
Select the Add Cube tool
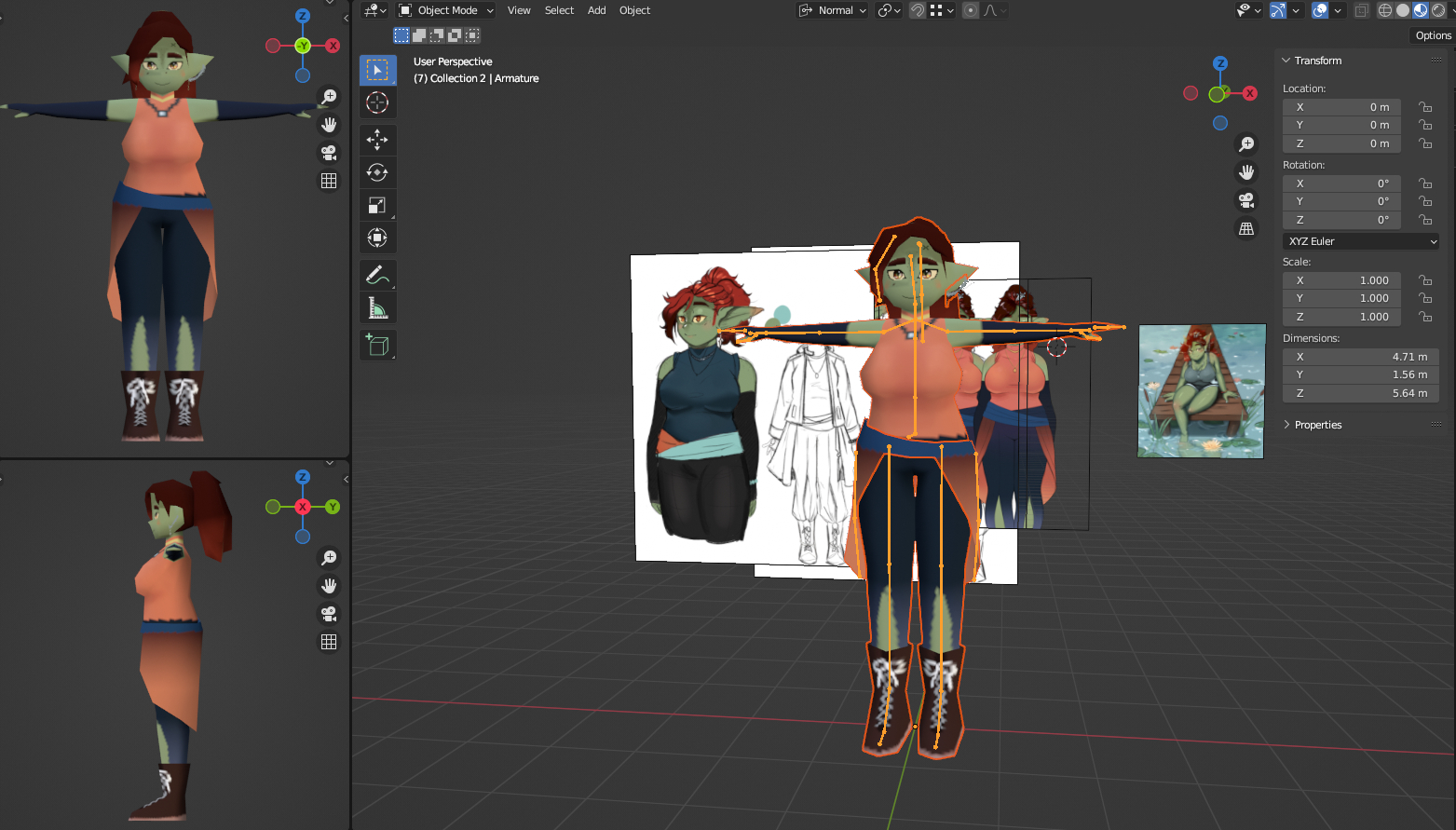[377, 345]
